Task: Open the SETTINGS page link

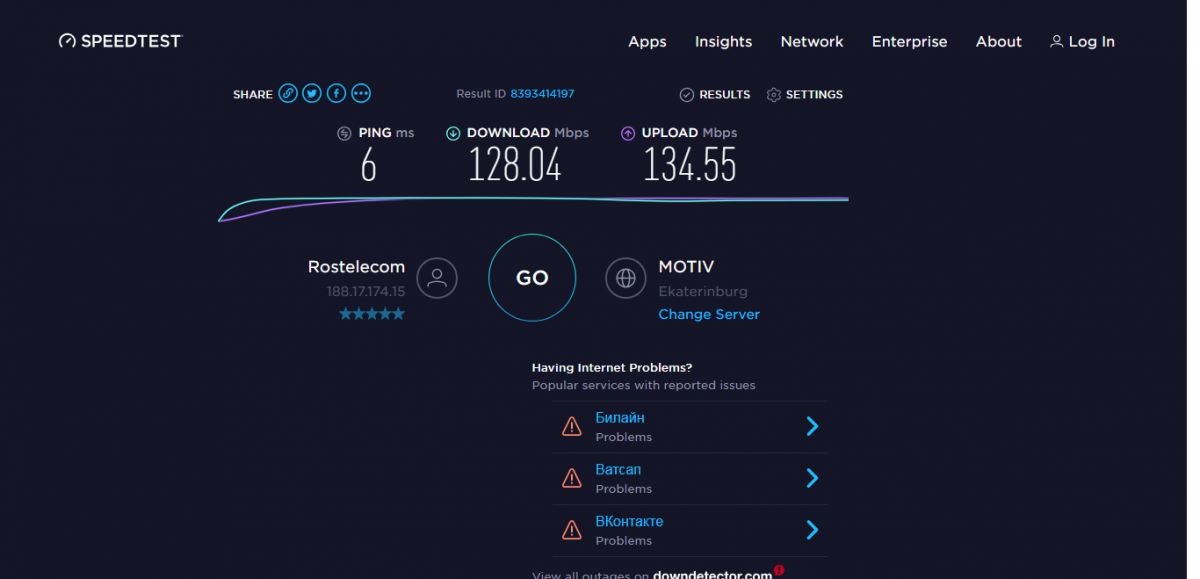Action: 814,95
